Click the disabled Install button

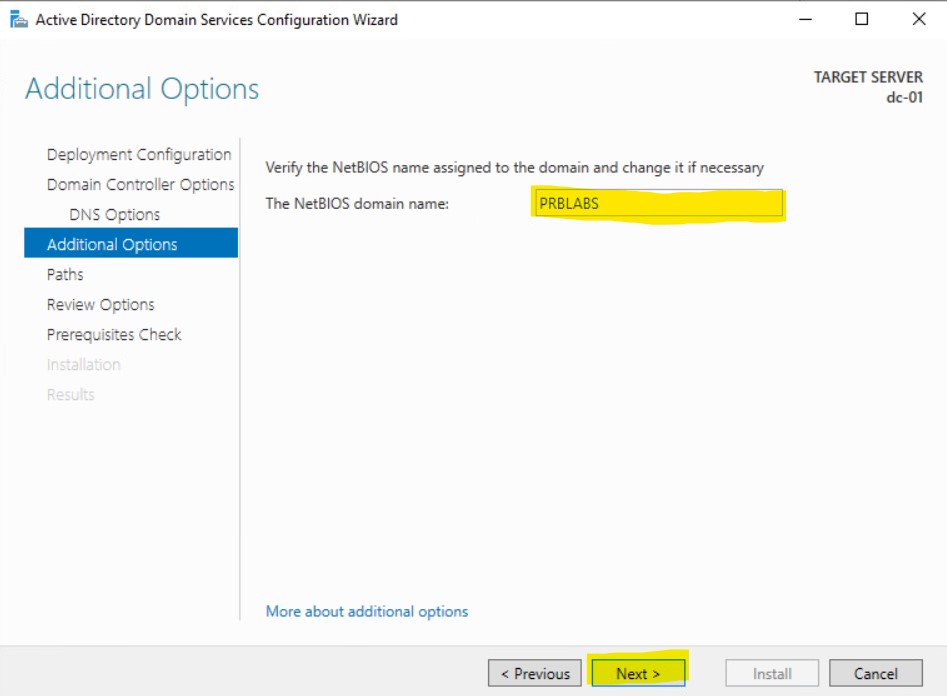(772, 673)
